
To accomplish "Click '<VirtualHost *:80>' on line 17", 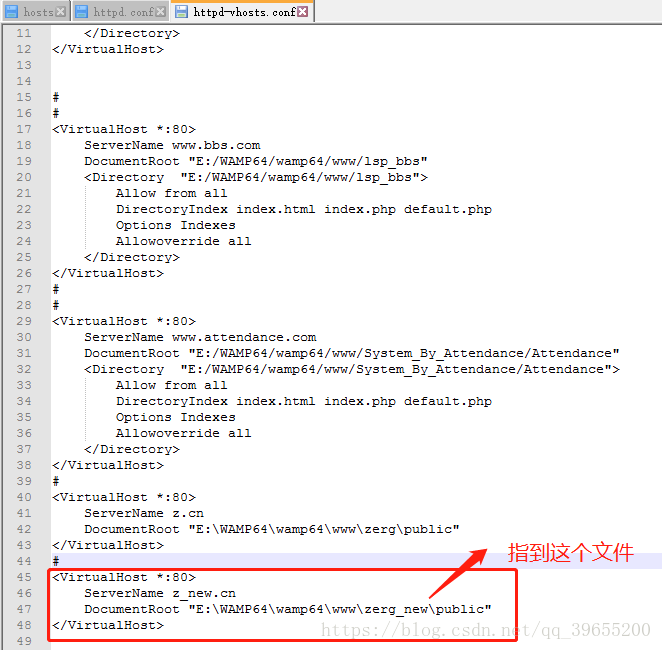I will [124, 129].
